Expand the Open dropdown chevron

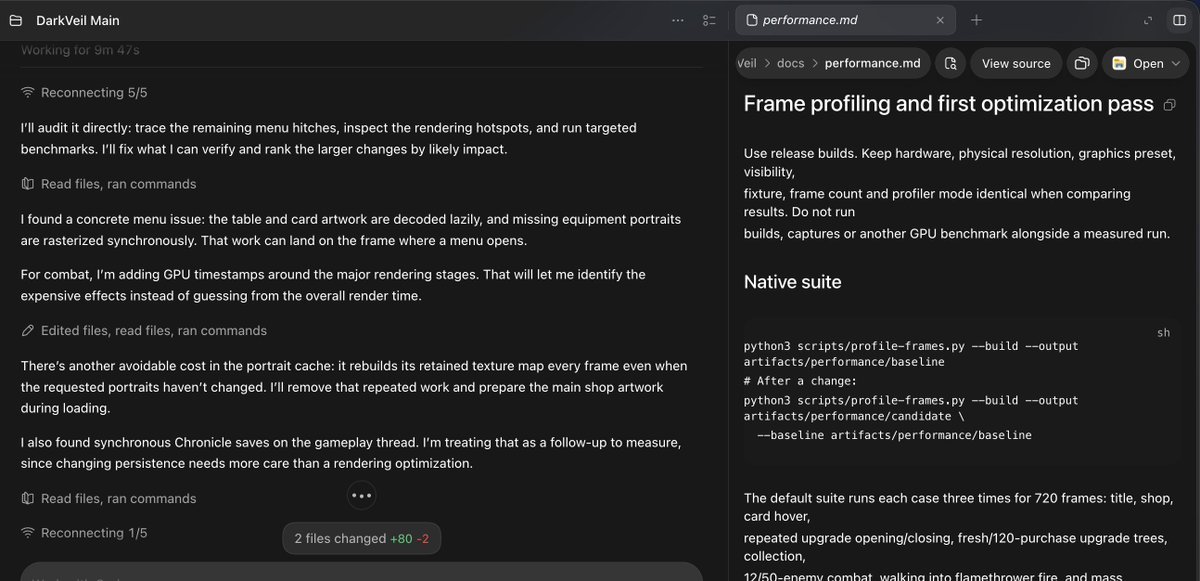1175,63
